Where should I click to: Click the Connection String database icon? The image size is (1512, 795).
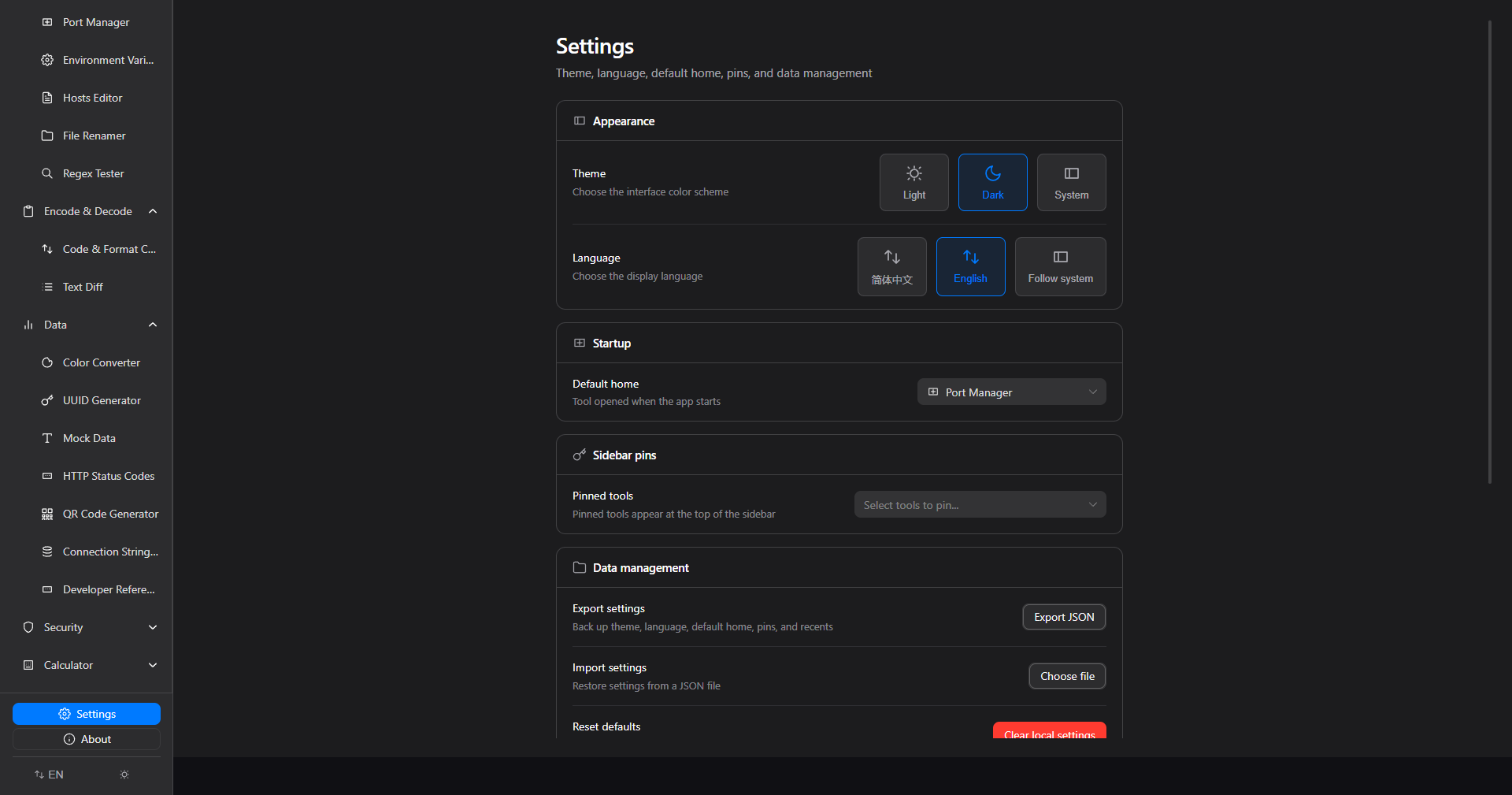pyautogui.click(x=47, y=552)
